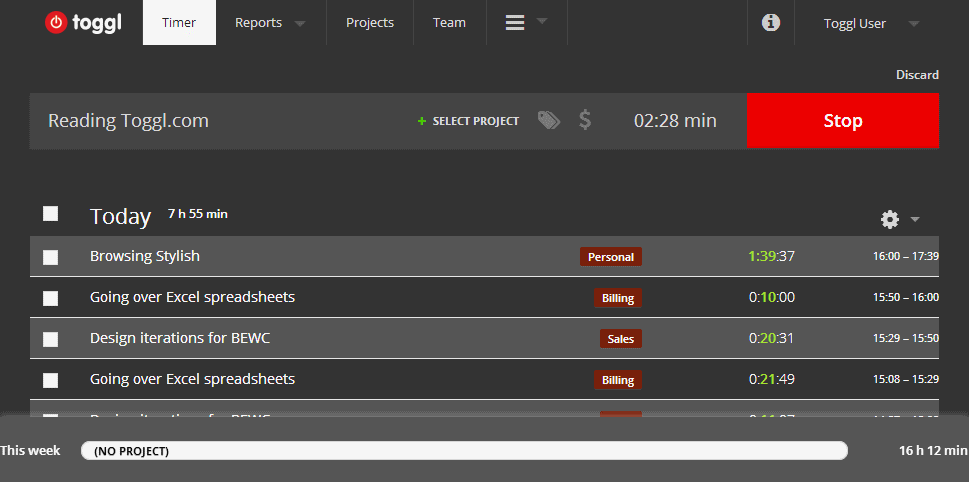
Task: Check the 0:10:00 Excel spreadsheets entry
Action: pos(51,298)
